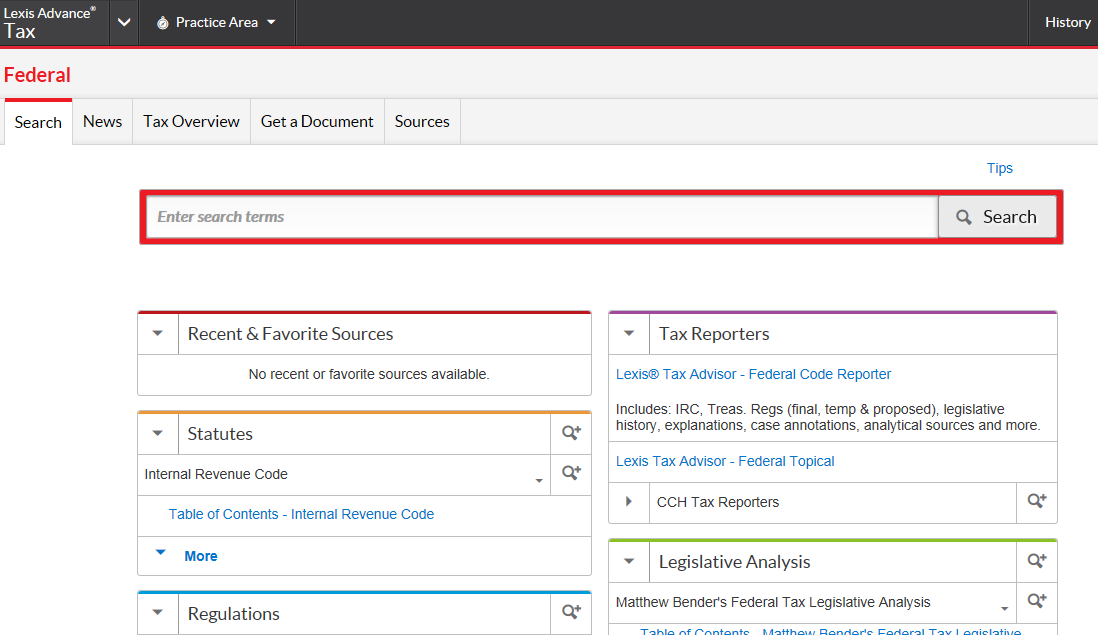The width and height of the screenshot is (1098, 635).
Task: Collapse the Statutes panel
Action: point(158,434)
